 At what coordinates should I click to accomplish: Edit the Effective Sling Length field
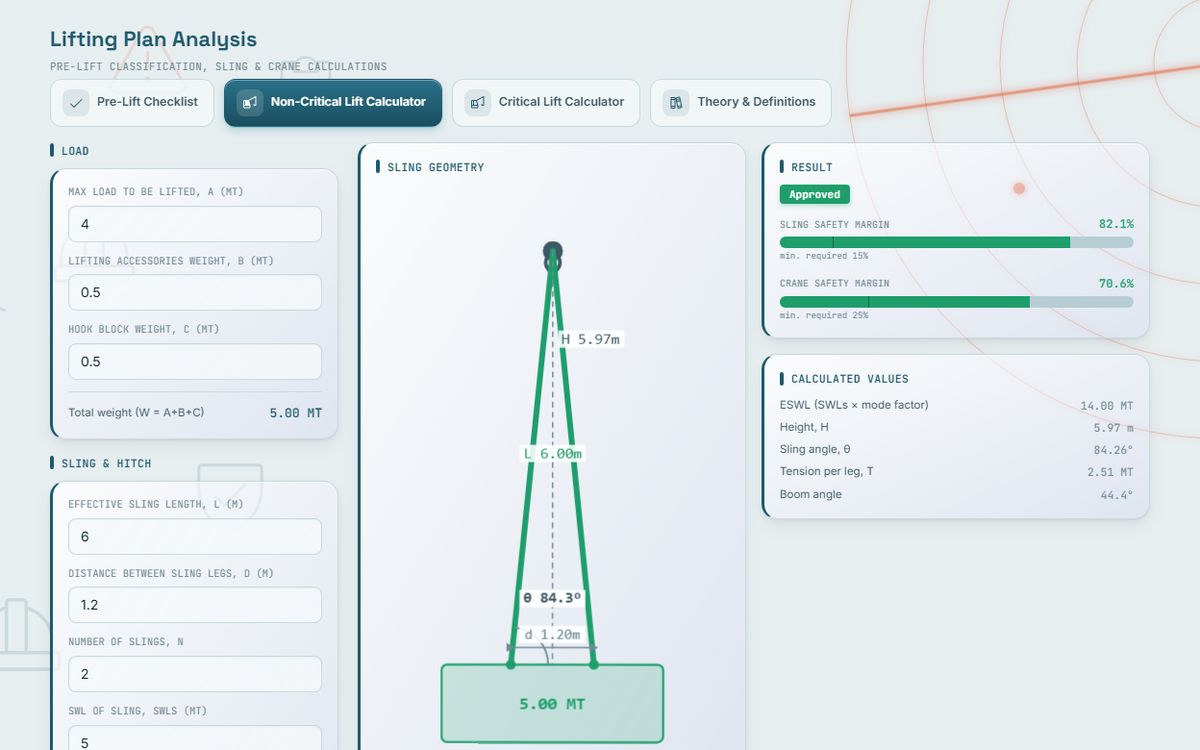195,537
